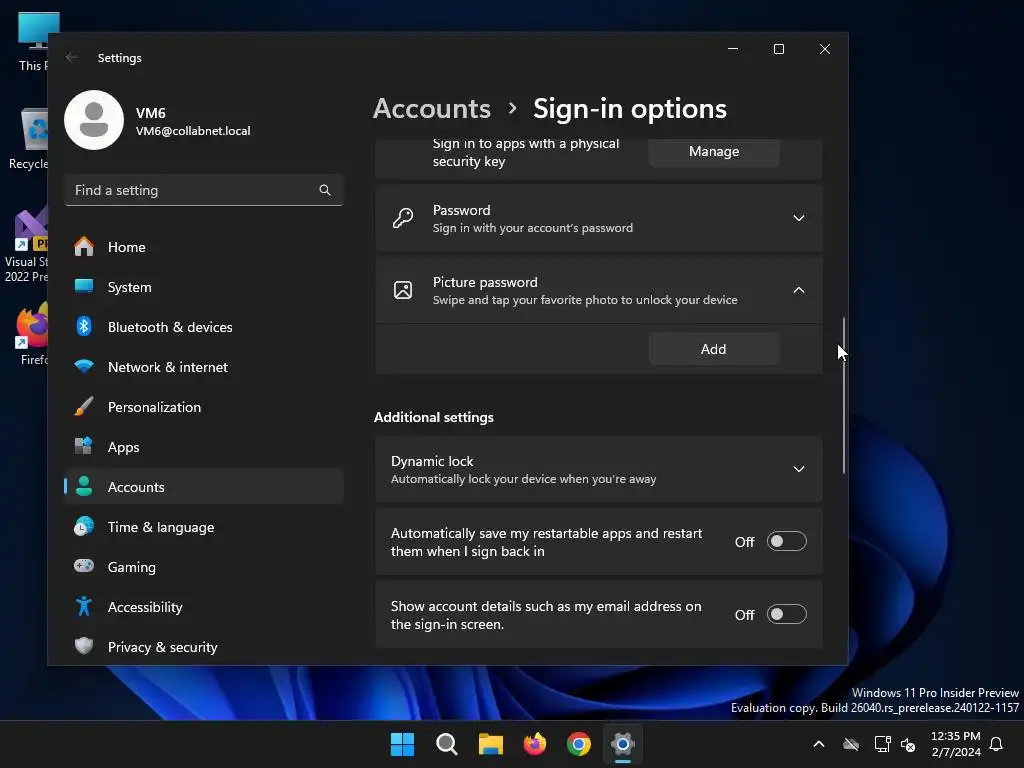Click Manage button for security key
This screenshot has height=768, width=1024.
click(x=714, y=152)
